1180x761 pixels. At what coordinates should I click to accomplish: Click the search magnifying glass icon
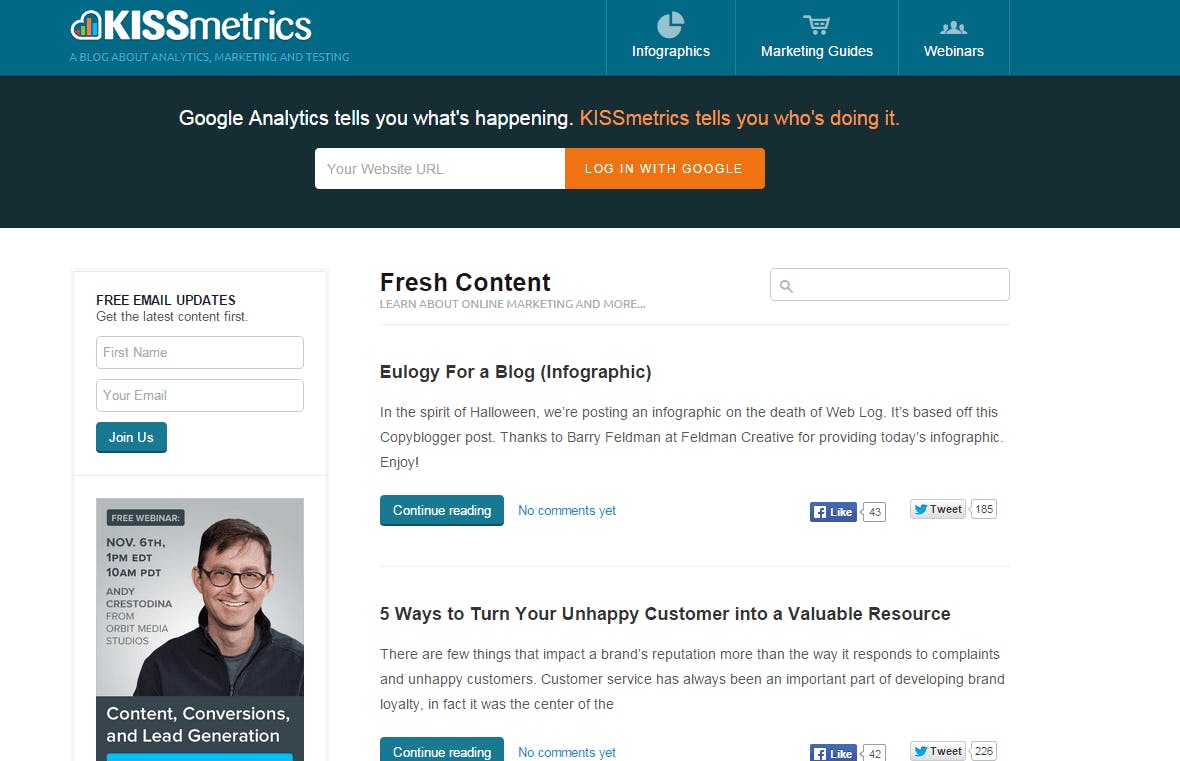784,285
